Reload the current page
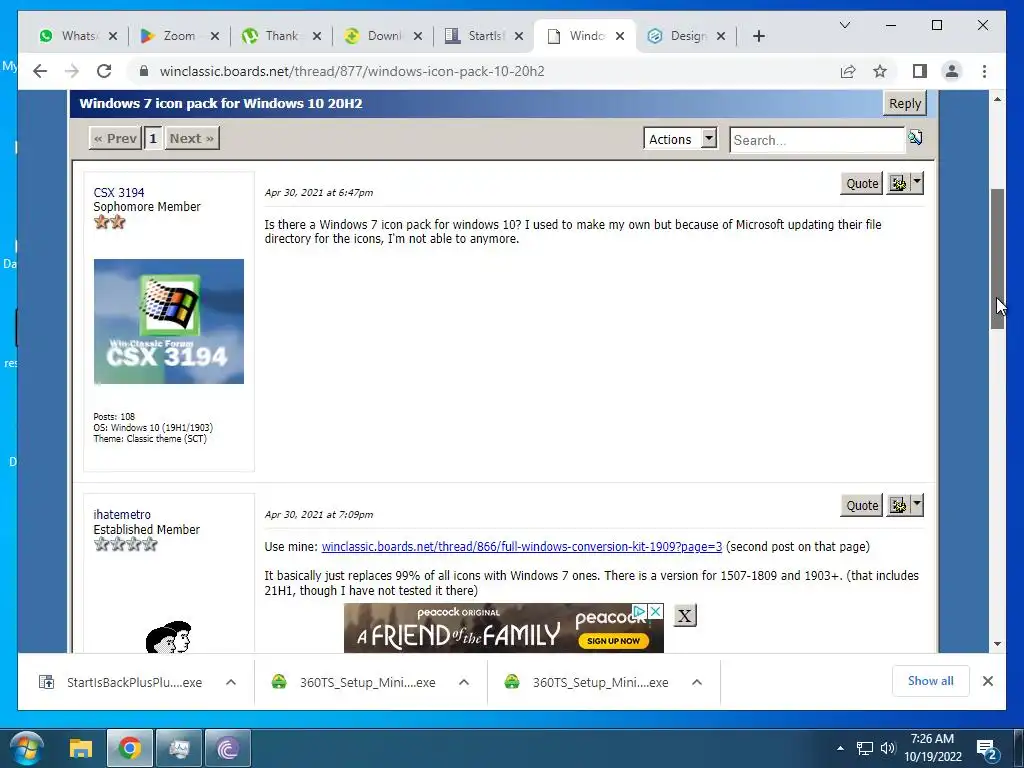Screen dimensions: 1024x768 (x=104, y=71)
